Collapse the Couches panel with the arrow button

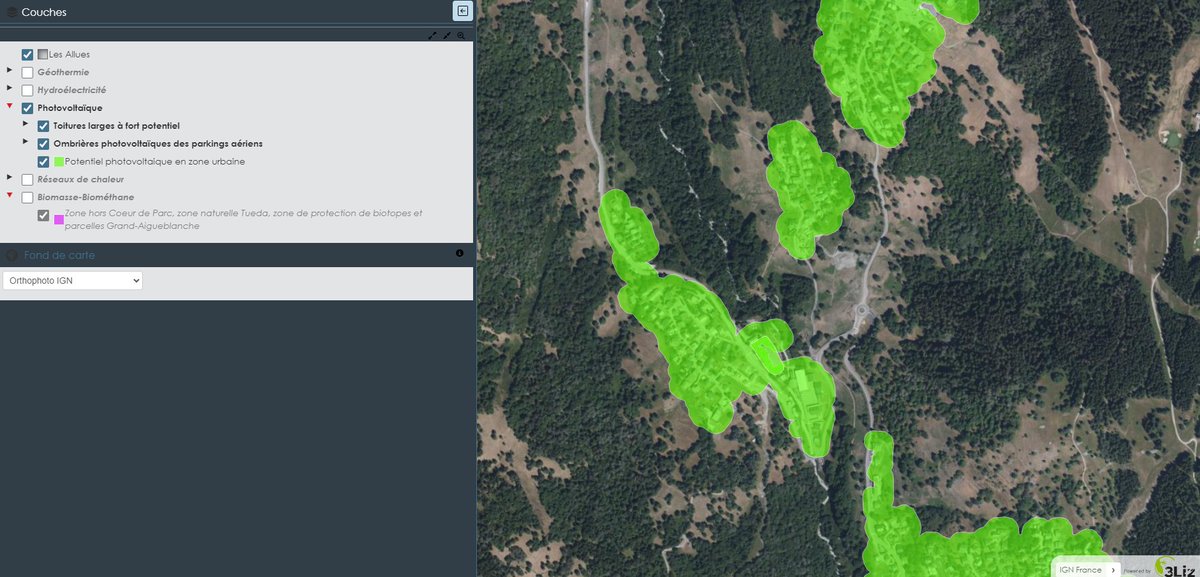[x=462, y=11]
